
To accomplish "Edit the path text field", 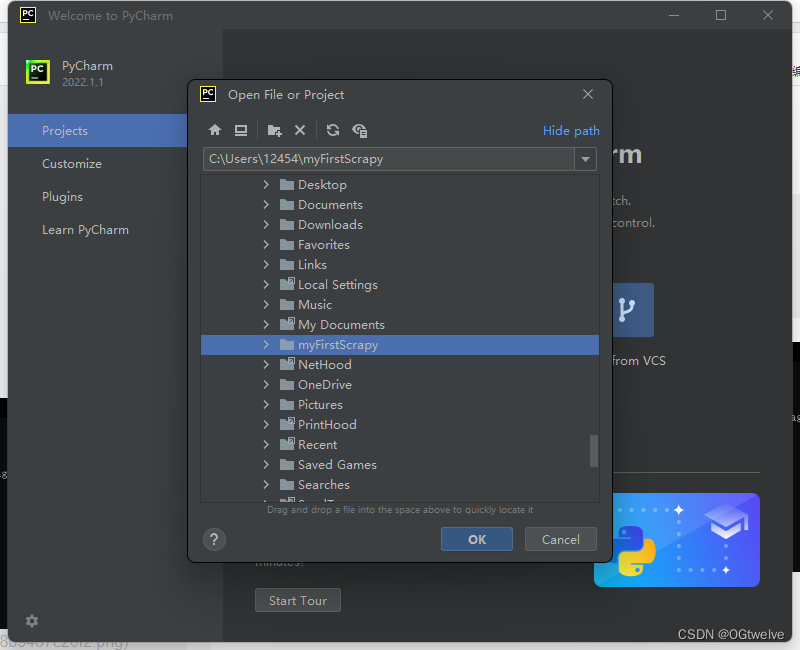I will click(389, 159).
